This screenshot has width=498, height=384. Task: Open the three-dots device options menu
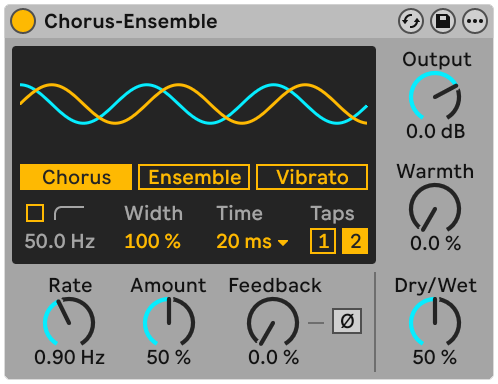point(475,21)
